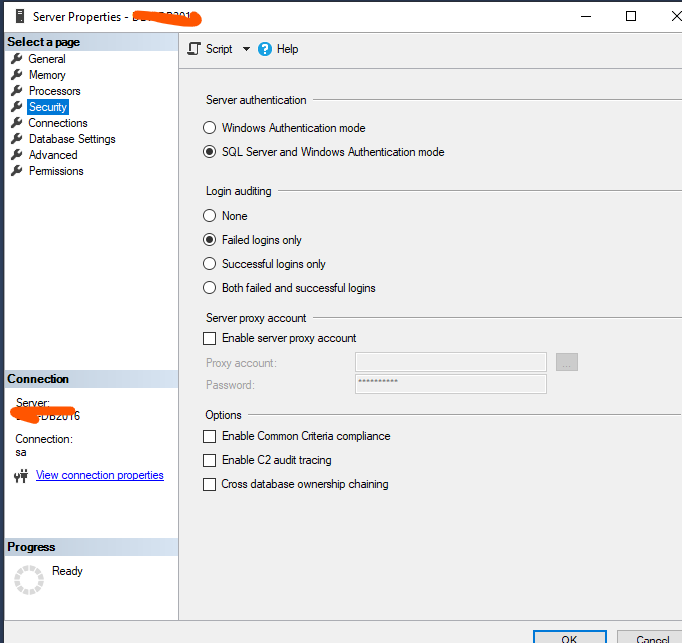
Task: Click the 'Options' section label
Action: [x=224, y=415]
